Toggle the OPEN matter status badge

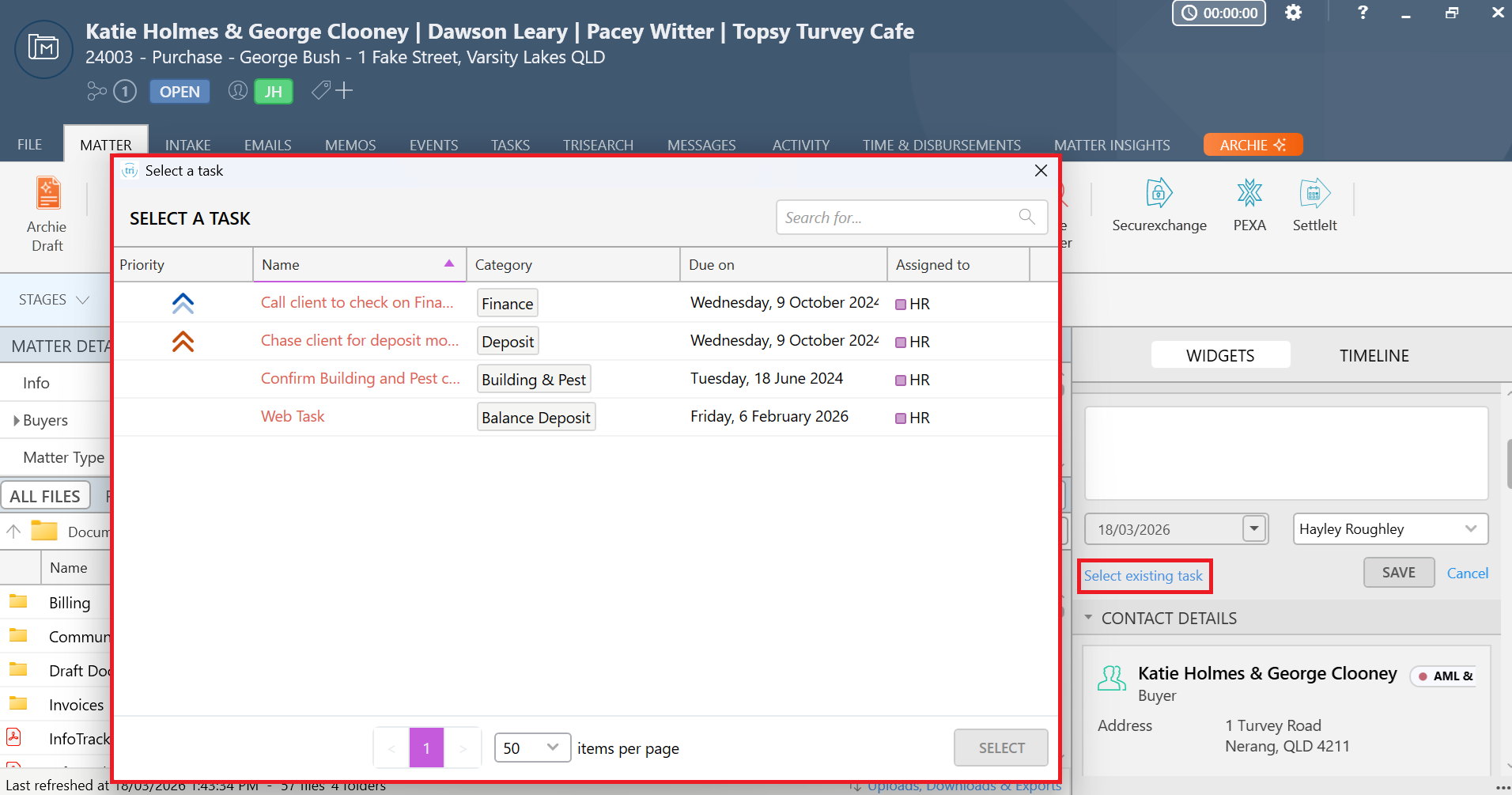pos(180,92)
